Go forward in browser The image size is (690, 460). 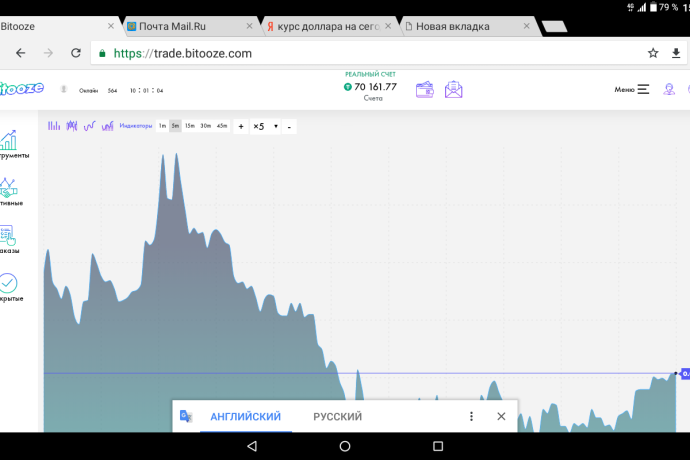click(x=48, y=53)
